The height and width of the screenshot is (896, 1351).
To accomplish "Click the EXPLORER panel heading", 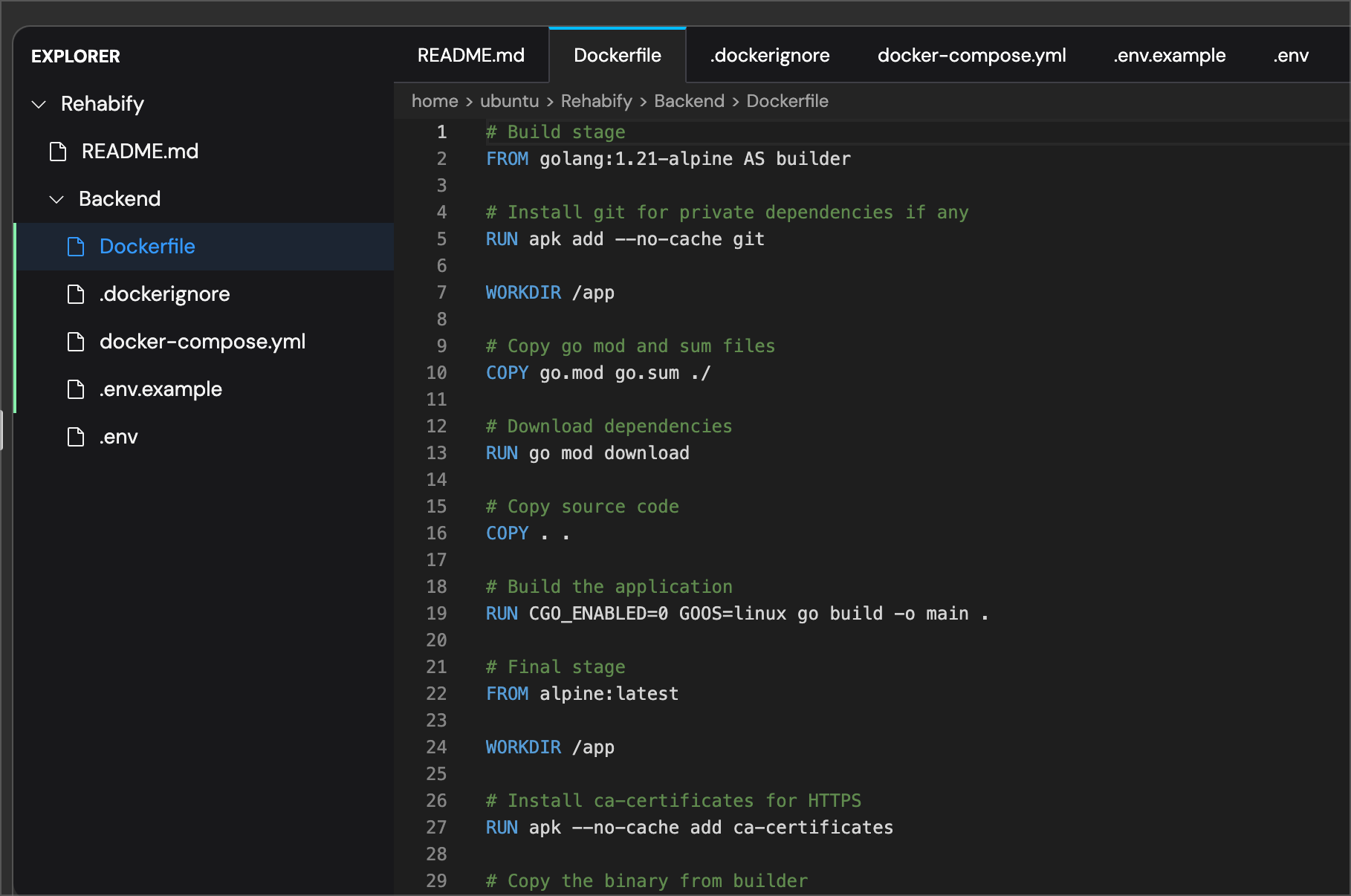I will click(x=76, y=56).
